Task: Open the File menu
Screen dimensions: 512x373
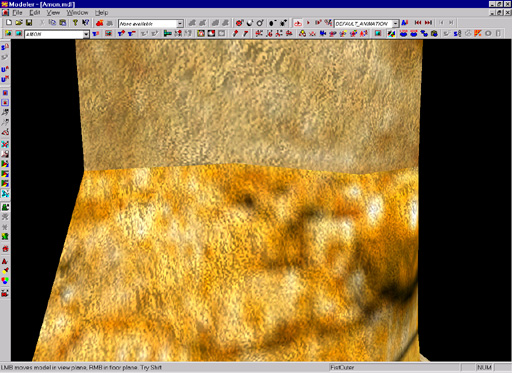Action: click(17, 13)
